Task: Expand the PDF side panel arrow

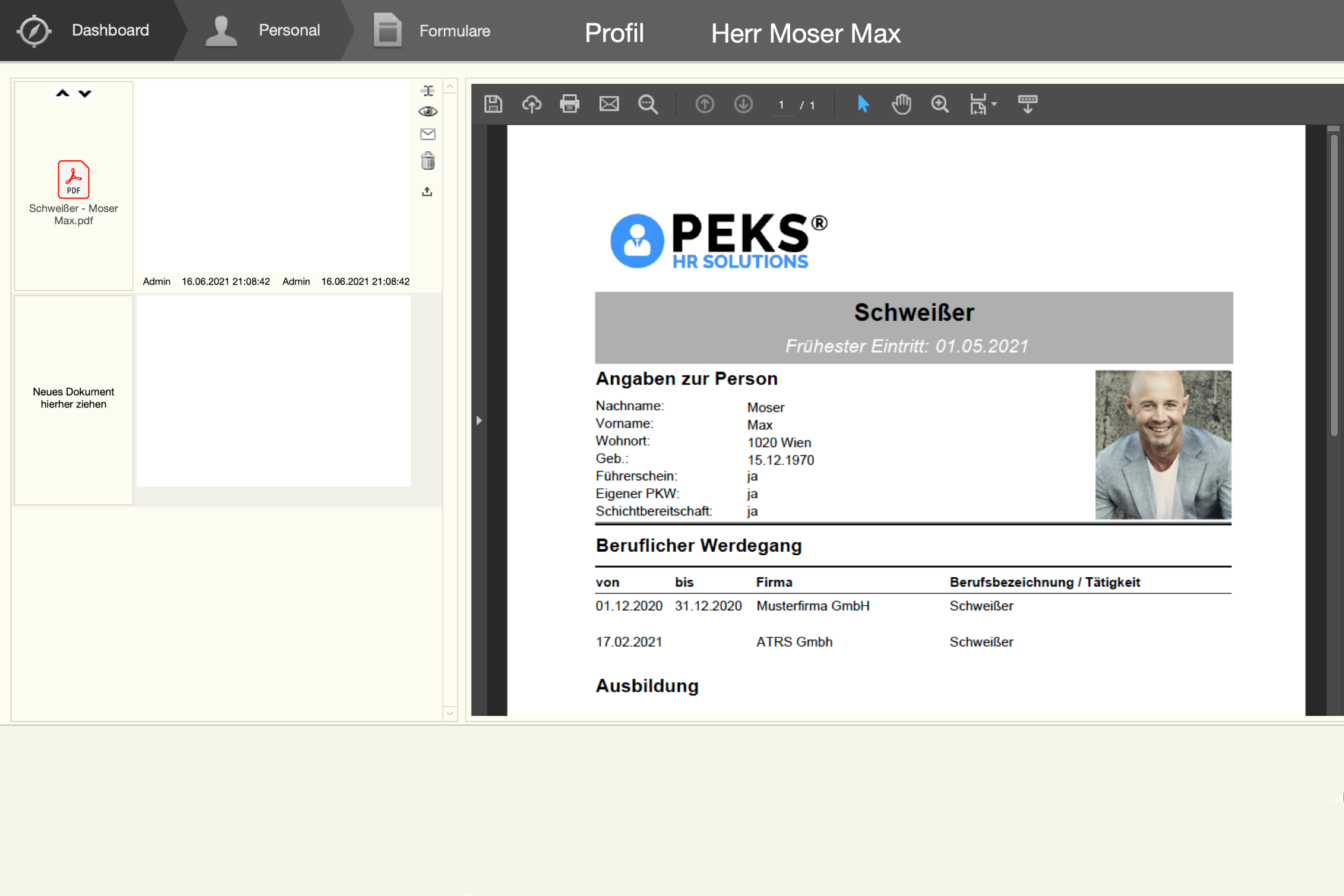Action: (479, 420)
